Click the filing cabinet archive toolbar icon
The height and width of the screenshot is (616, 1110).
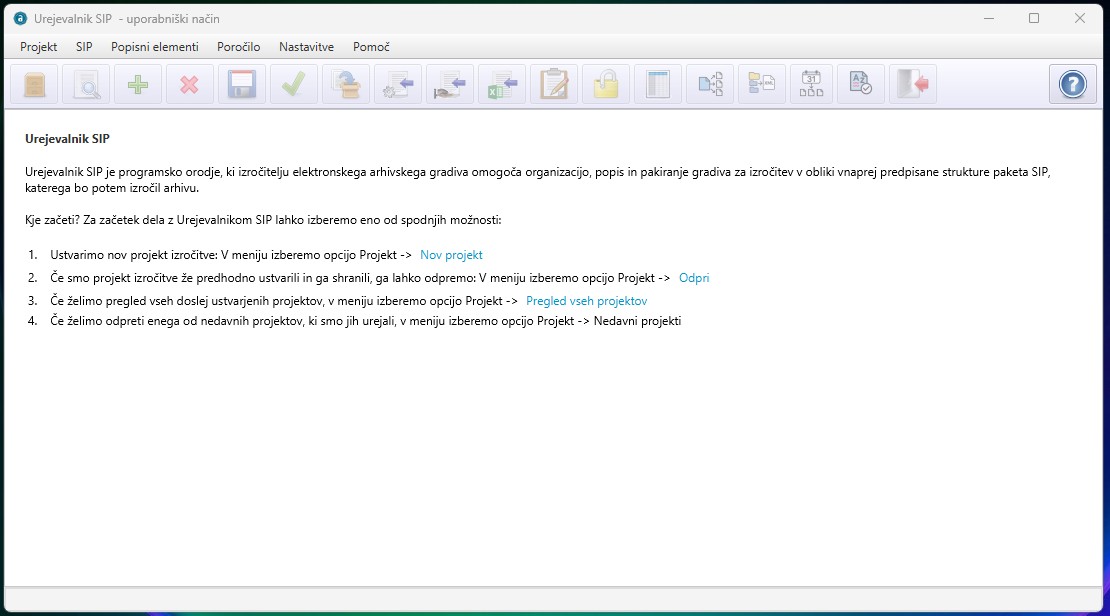click(34, 84)
